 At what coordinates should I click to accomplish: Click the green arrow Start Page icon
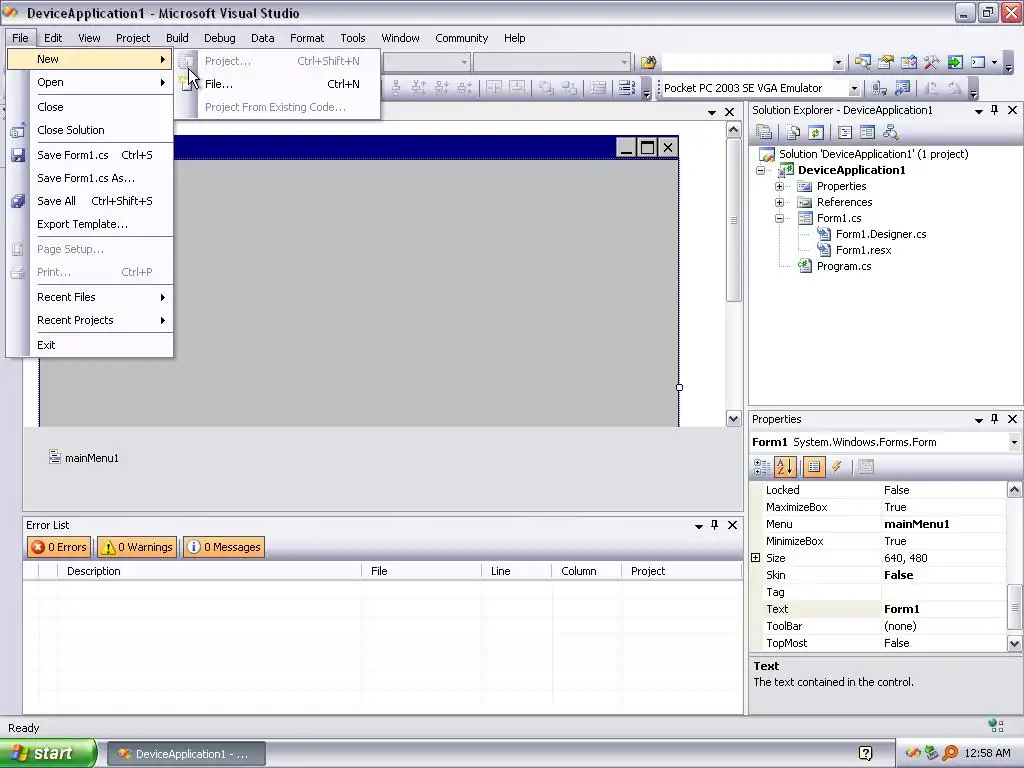point(955,62)
